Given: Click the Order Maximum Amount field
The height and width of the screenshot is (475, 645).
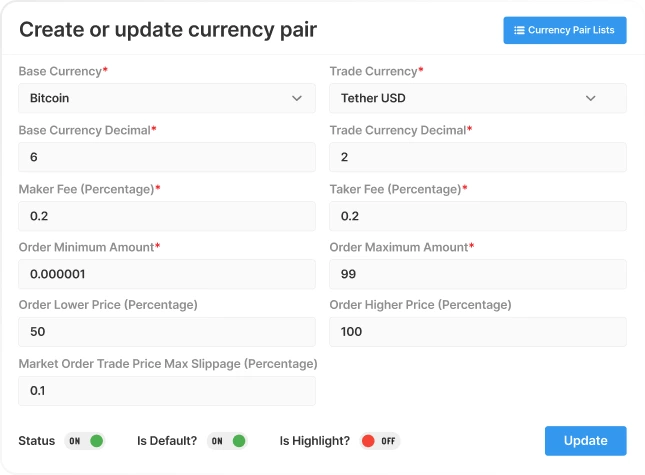Looking at the screenshot, I should [x=478, y=274].
